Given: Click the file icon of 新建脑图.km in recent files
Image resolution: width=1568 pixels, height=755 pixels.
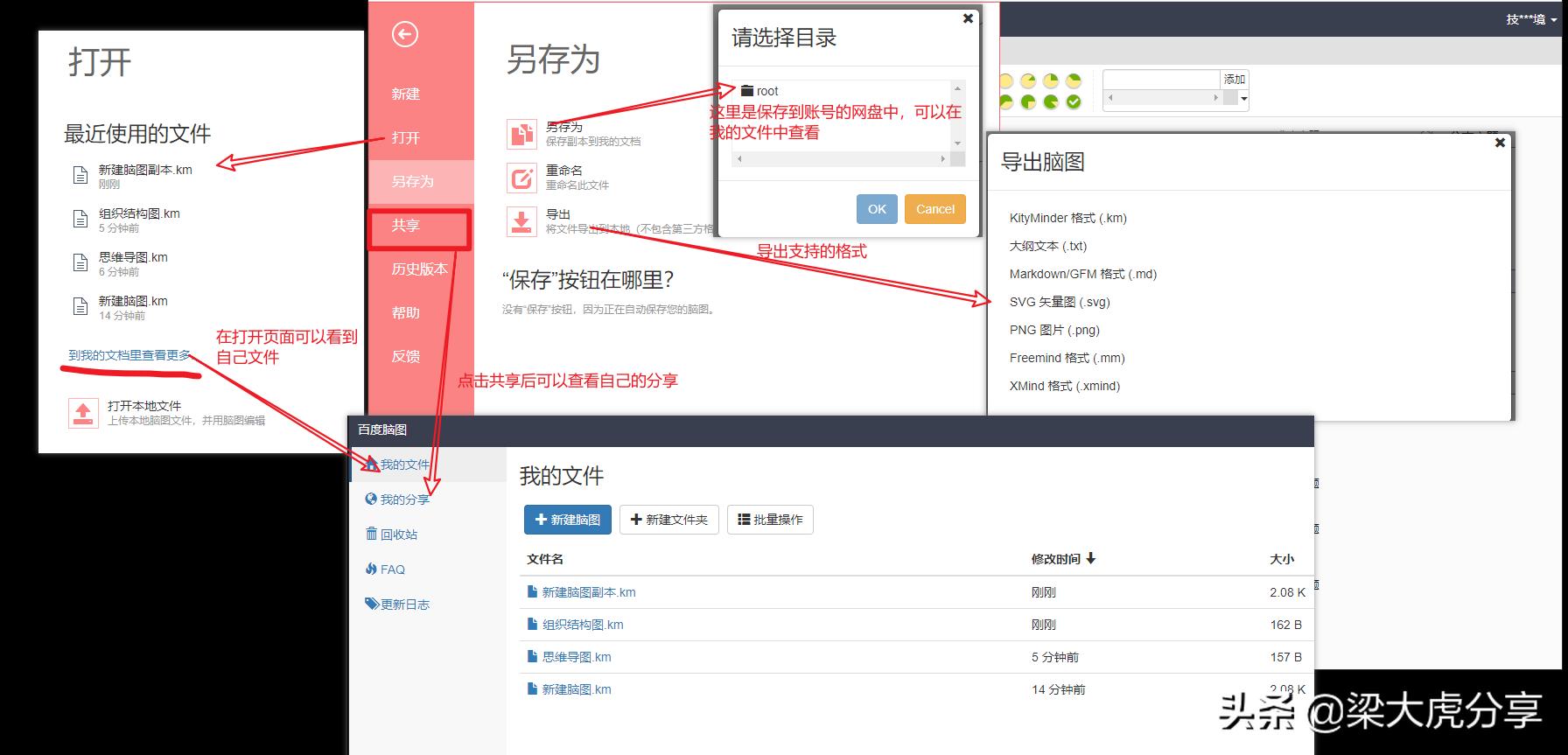Looking at the screenshot, I should 80,307.
